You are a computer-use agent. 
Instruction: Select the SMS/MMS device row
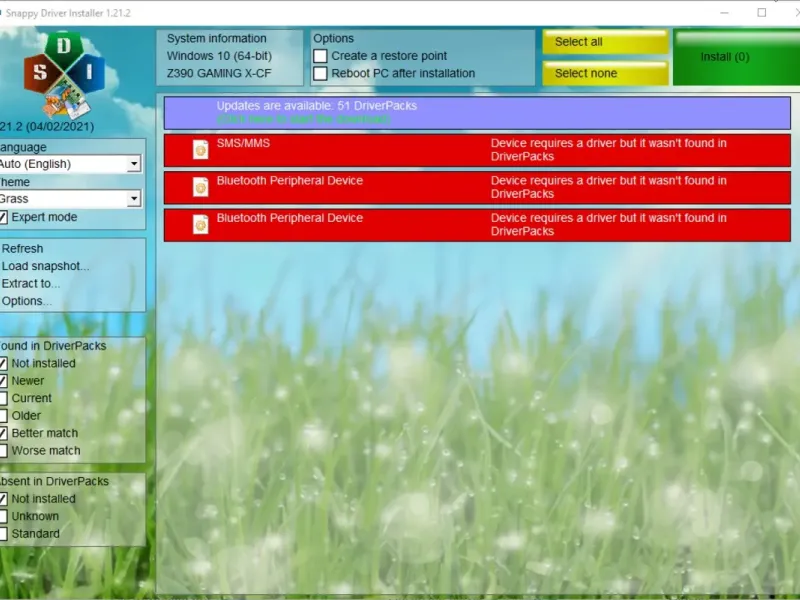[x=477, y=150]
